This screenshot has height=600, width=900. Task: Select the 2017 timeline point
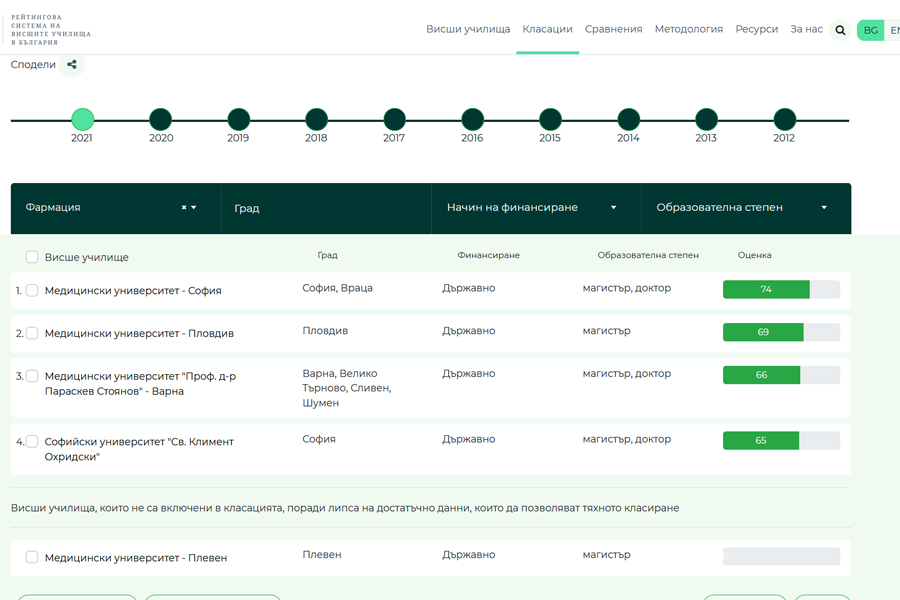(x=394, y=119)
